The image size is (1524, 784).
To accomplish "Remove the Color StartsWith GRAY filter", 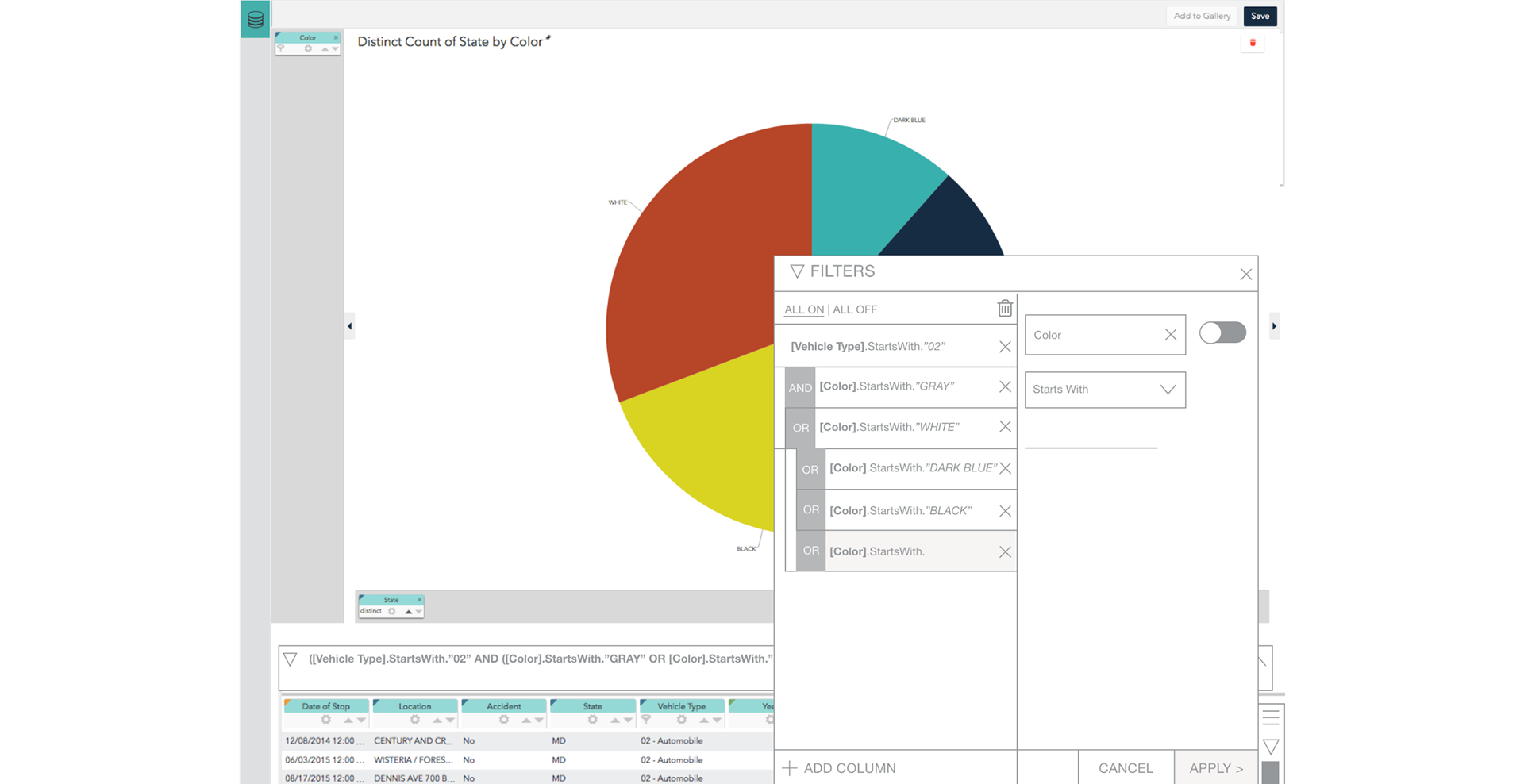I will (1005, 386).
